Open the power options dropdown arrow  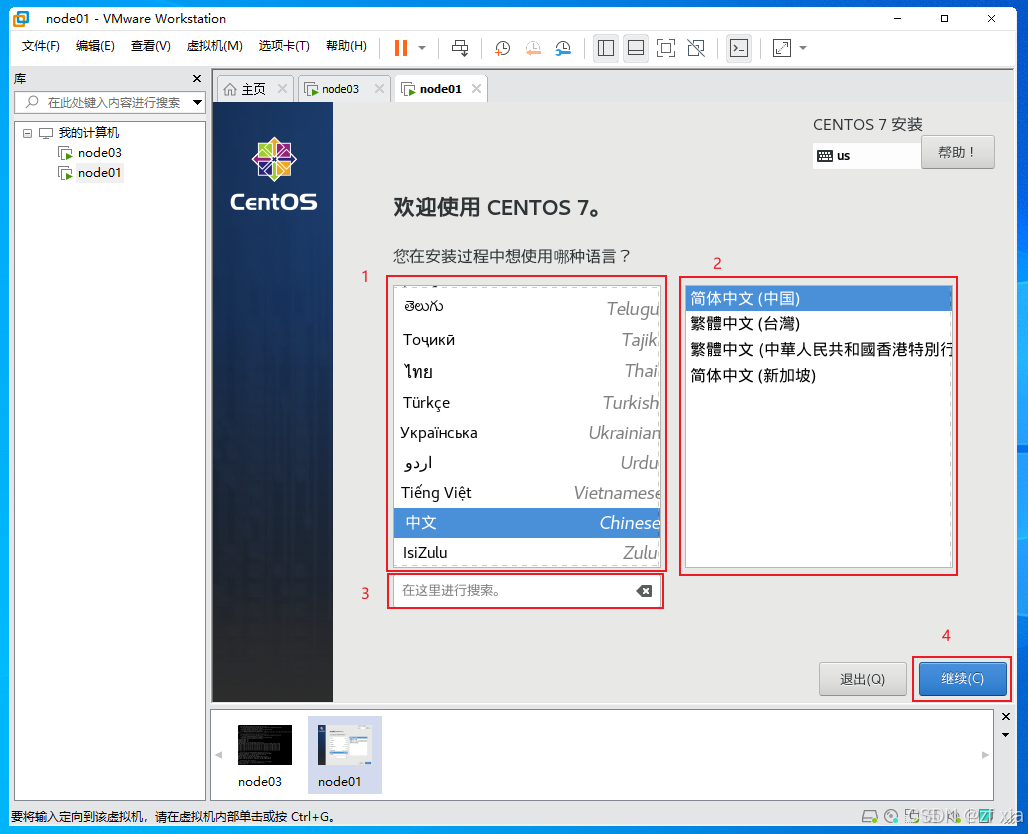pos(422,48)
